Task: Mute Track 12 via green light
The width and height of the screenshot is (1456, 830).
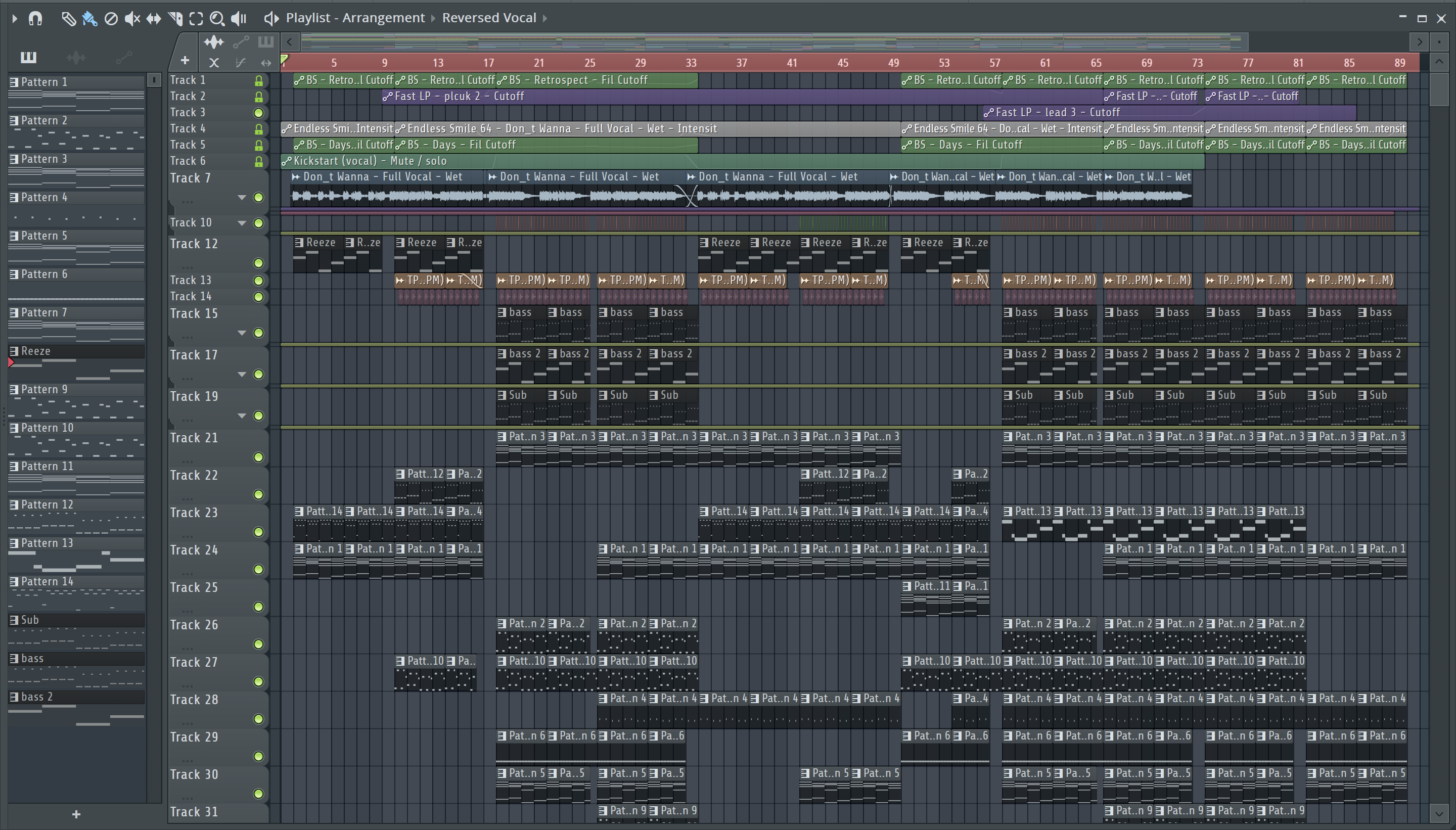Action: pos(258,263)
